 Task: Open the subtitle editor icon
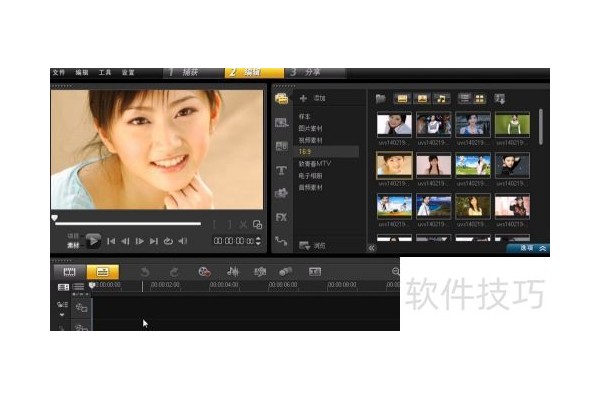coord(315,272)
